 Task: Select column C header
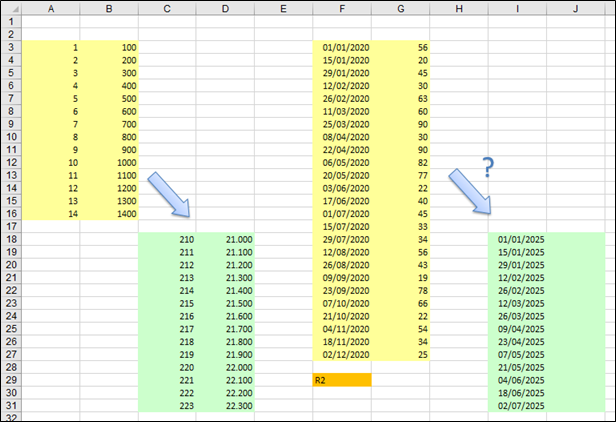coord(167,9)
